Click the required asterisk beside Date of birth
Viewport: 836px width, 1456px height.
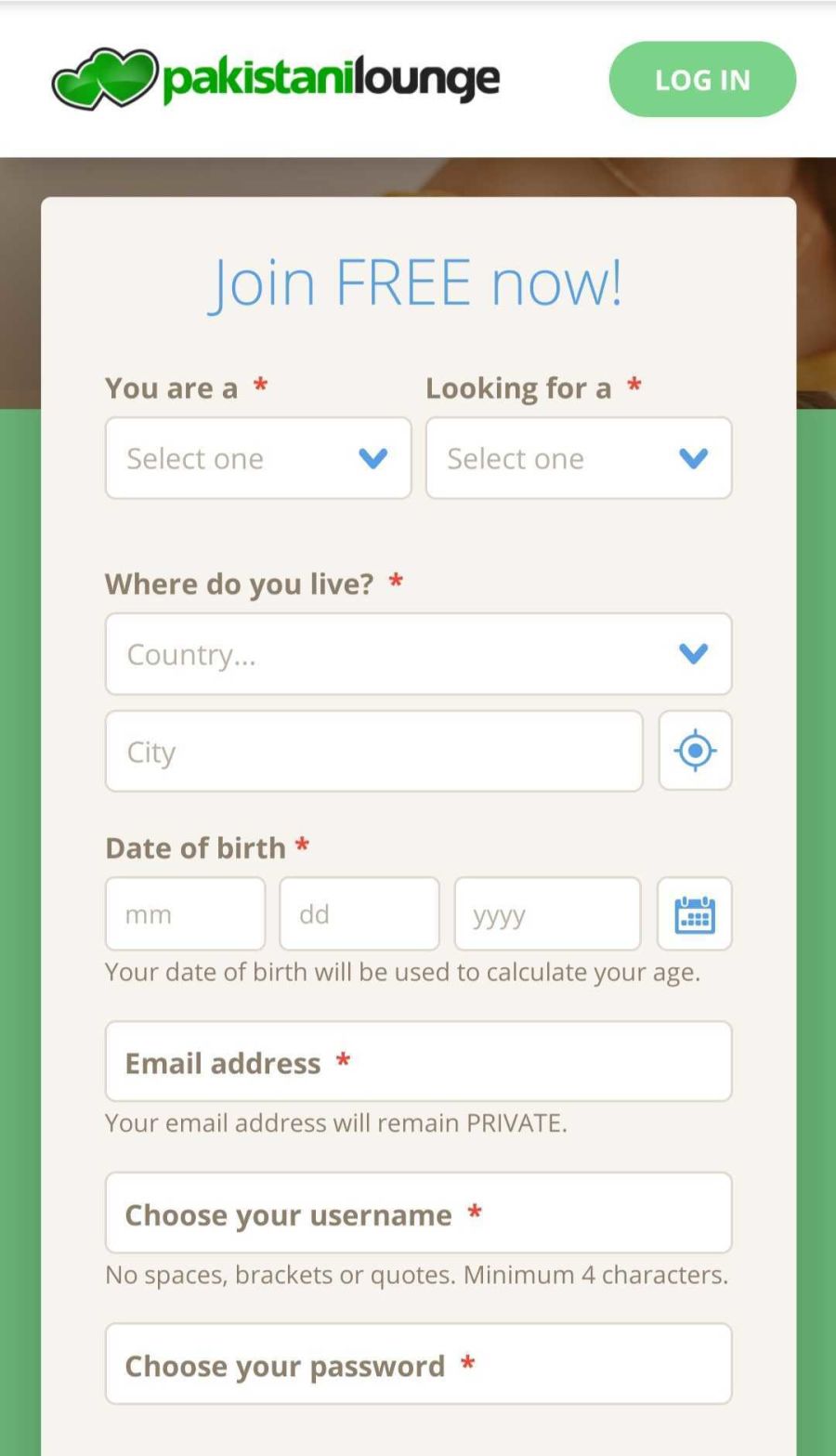point(302,846)
